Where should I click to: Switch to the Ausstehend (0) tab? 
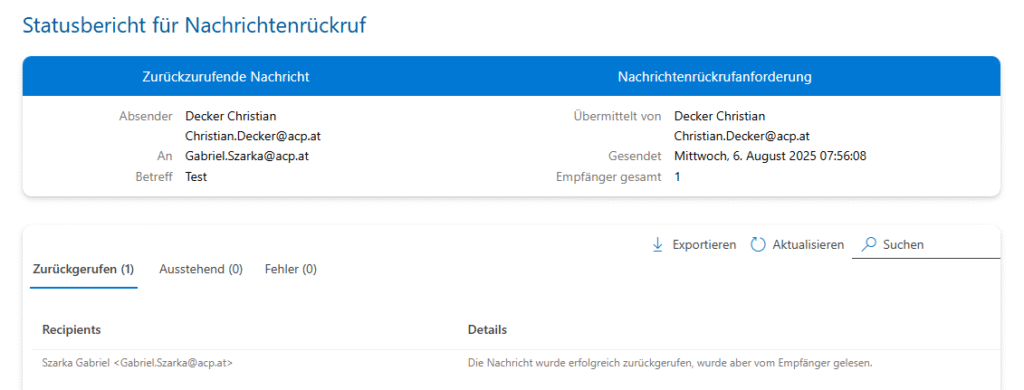pyautogui.click(x=201, y=269)
